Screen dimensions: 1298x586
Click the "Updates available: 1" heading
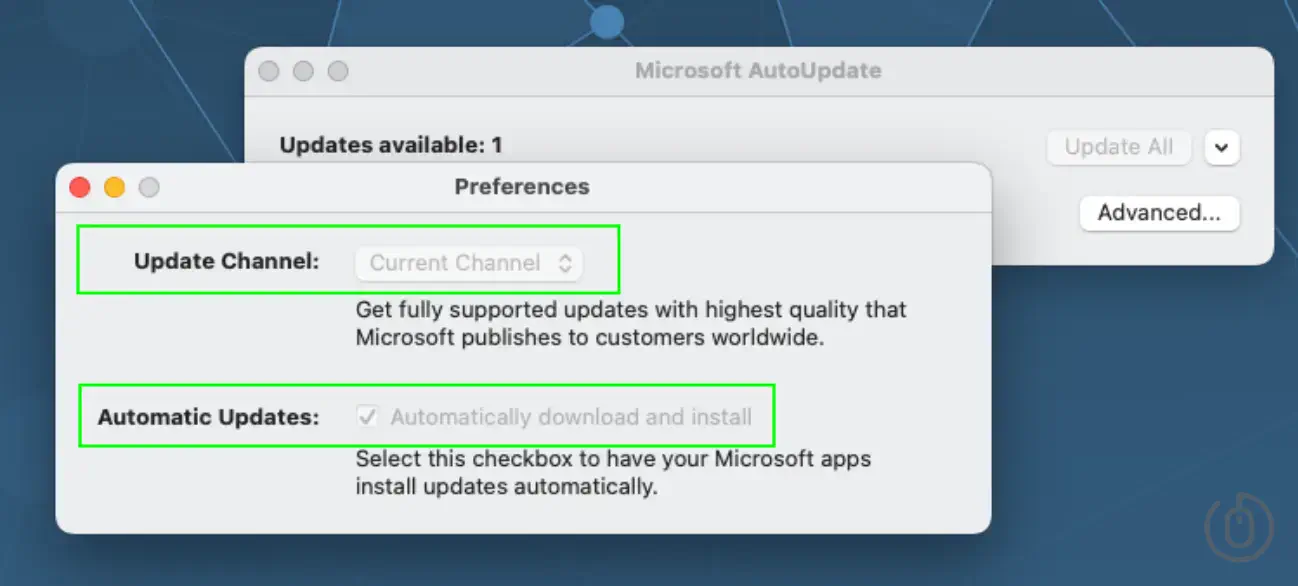tap(391, 145)
